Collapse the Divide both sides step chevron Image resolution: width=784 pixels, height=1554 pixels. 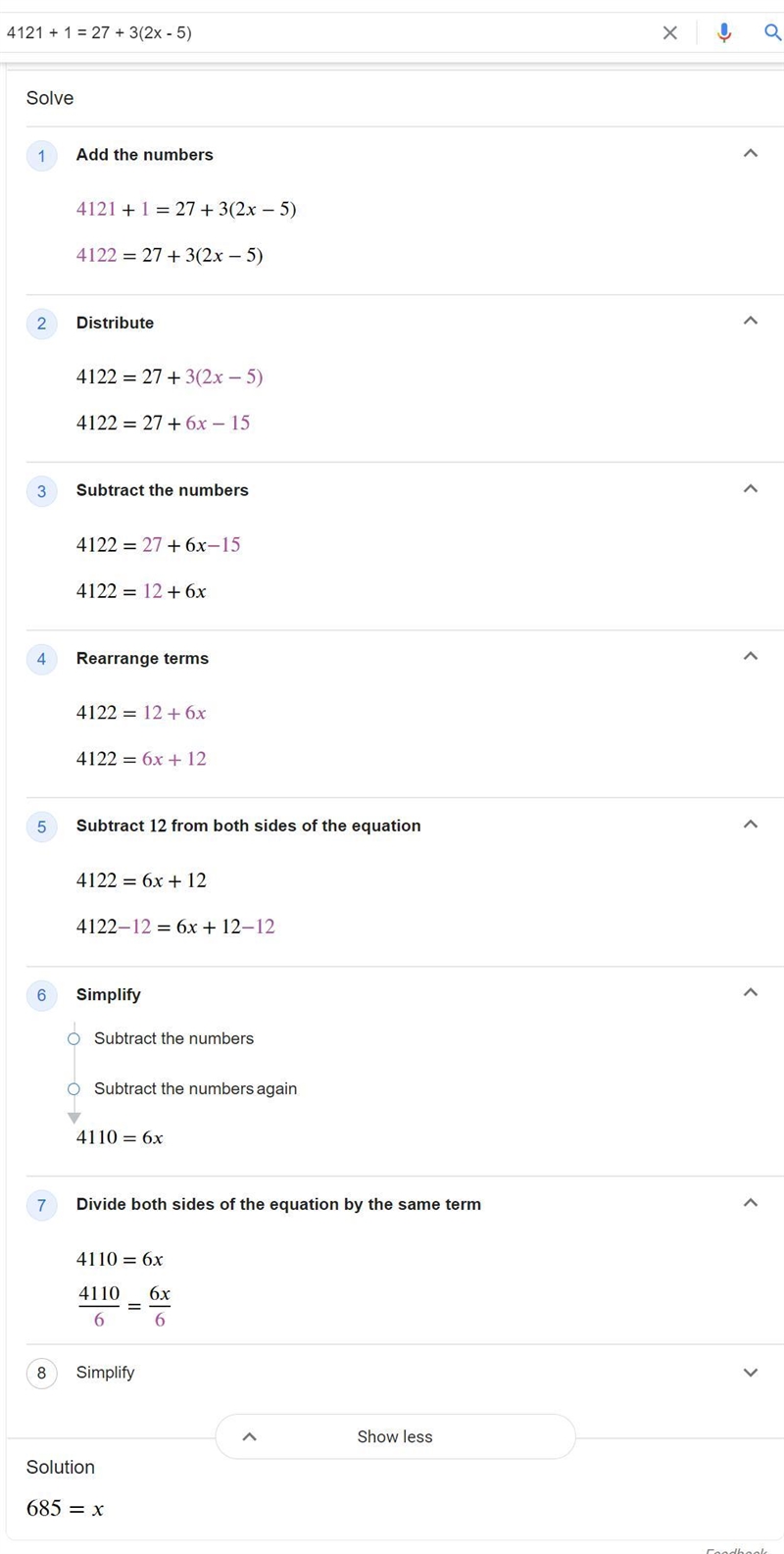751,1203
